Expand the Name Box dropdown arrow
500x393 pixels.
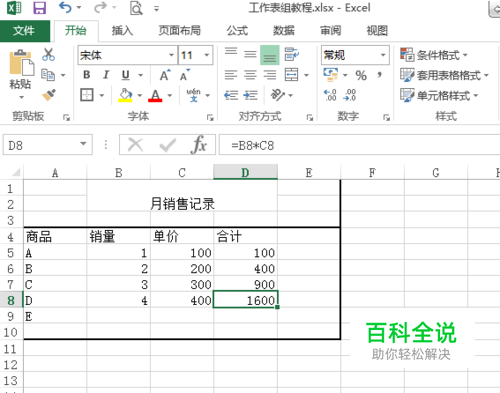click(83, 144)
